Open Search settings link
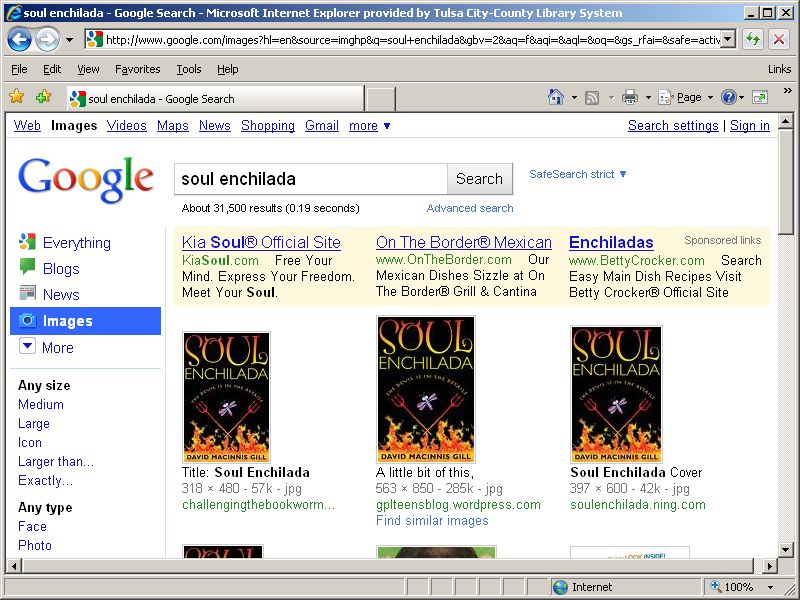 pos(673,126)
